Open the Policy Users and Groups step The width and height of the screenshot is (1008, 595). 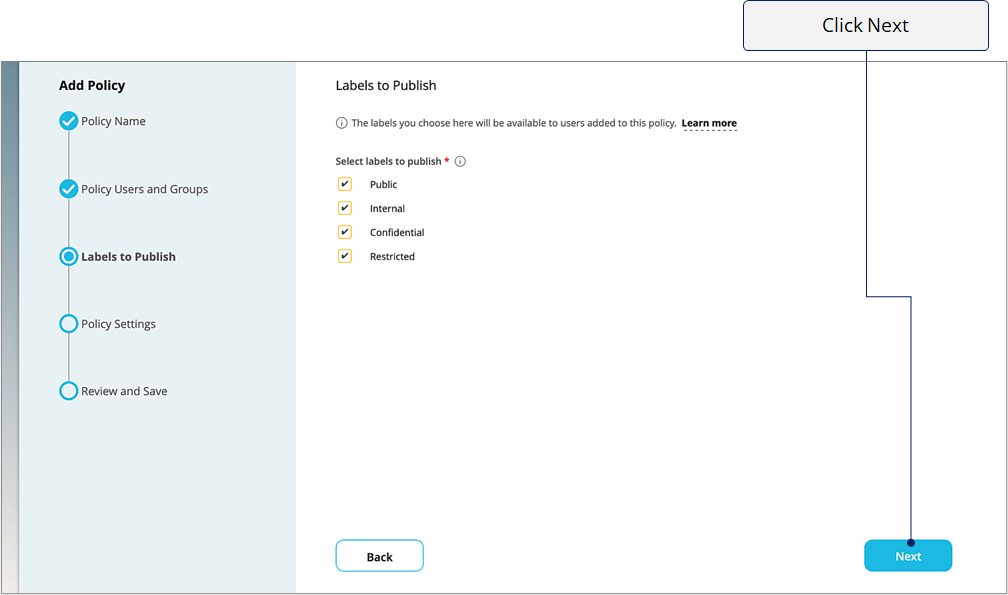(145, 189)
